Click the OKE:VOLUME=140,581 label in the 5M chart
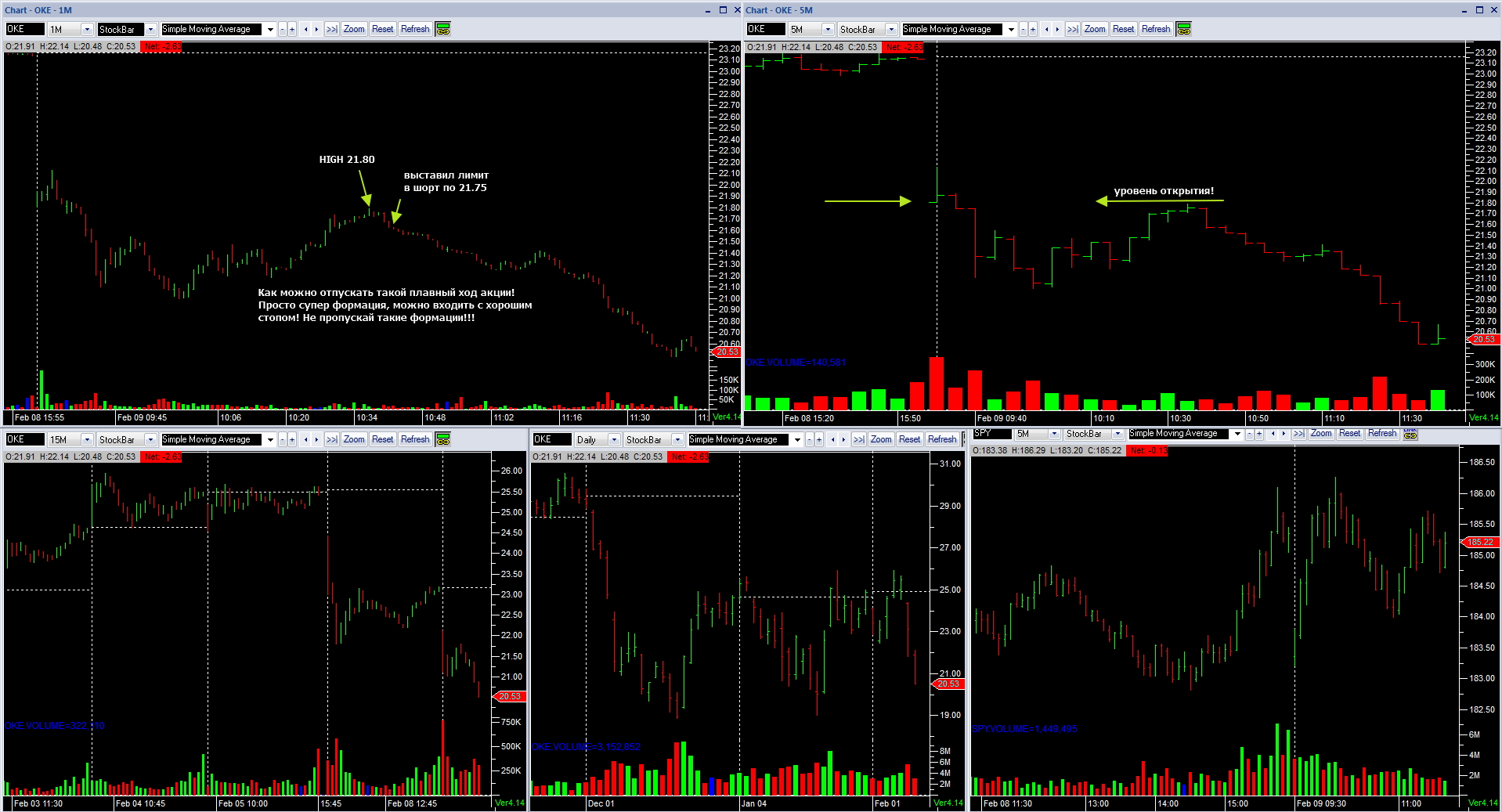Viewport: 1502px width, 812px height. coord(796,363)
